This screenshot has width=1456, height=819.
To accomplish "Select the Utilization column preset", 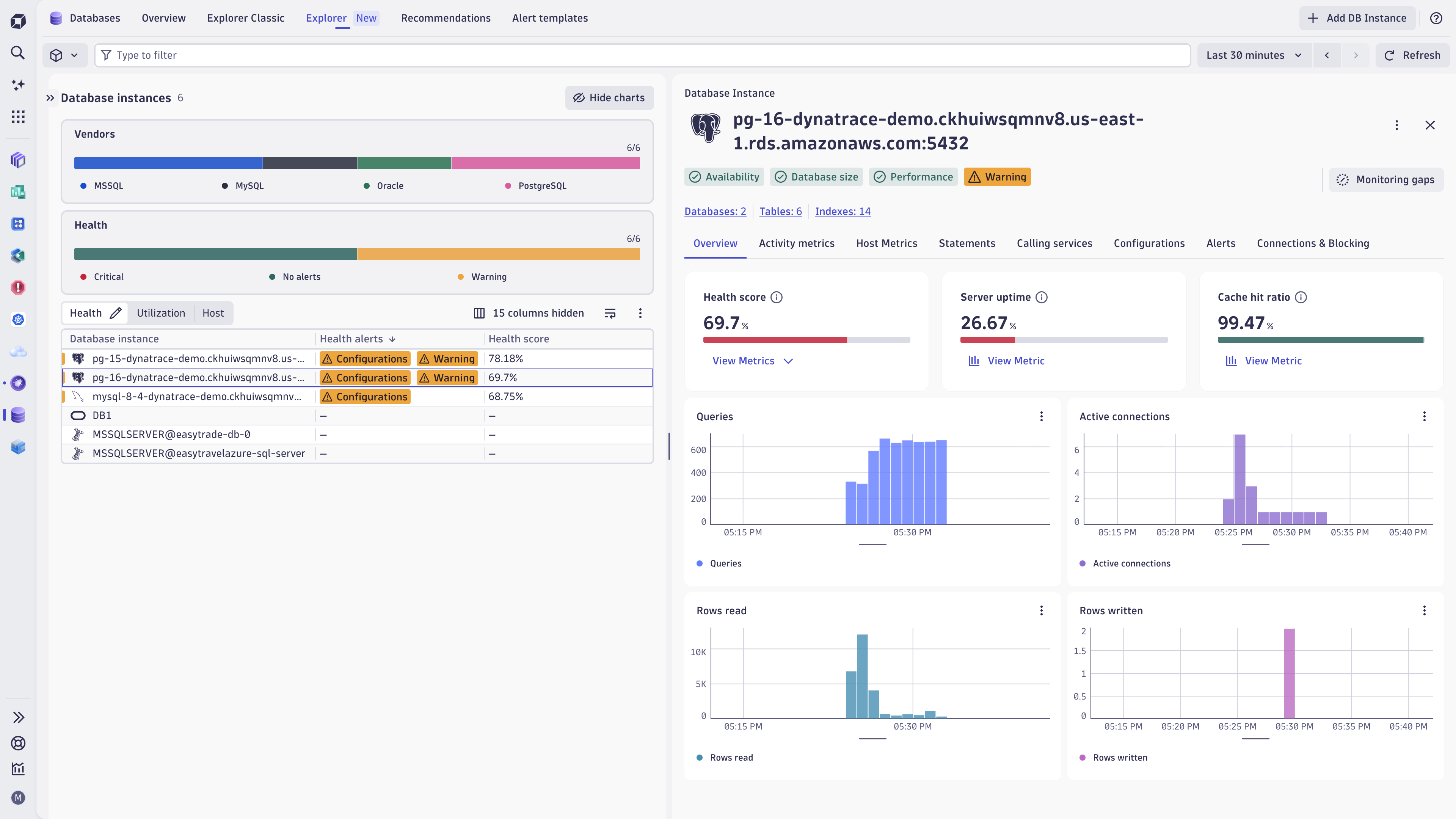I will coord(161,313).
